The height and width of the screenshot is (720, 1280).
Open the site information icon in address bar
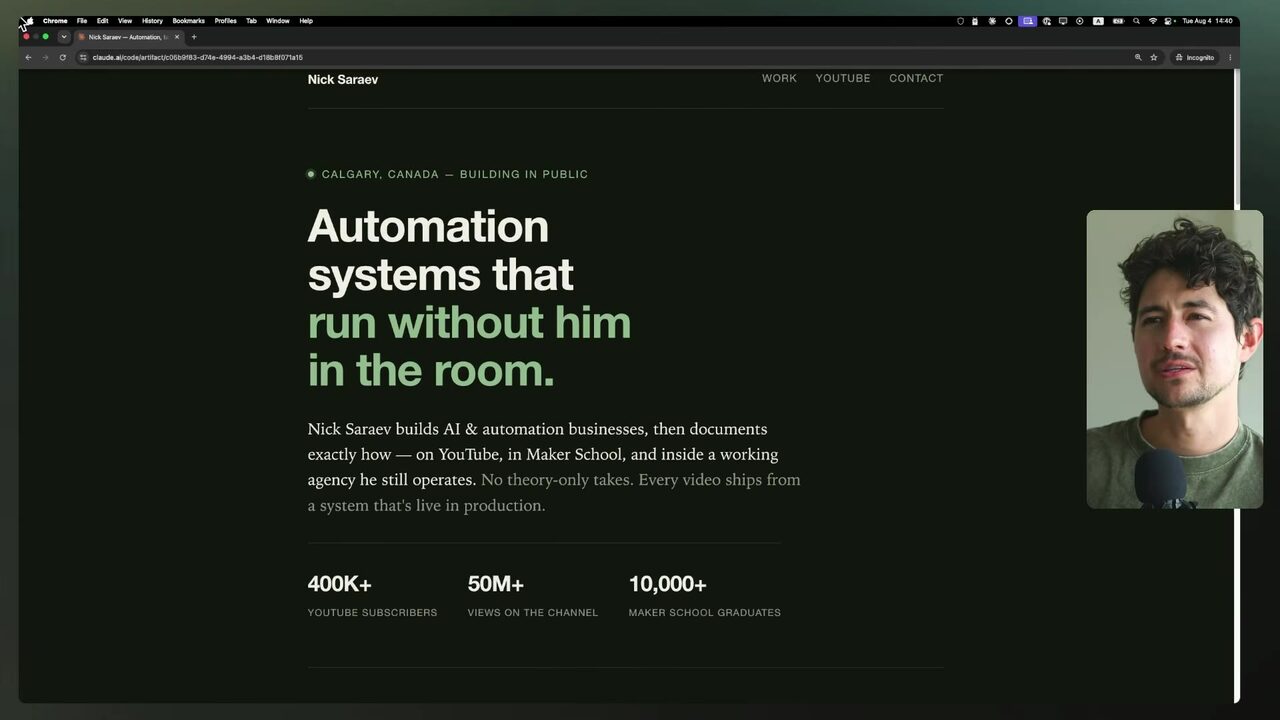pyautogui.click(x=83, y=58)
